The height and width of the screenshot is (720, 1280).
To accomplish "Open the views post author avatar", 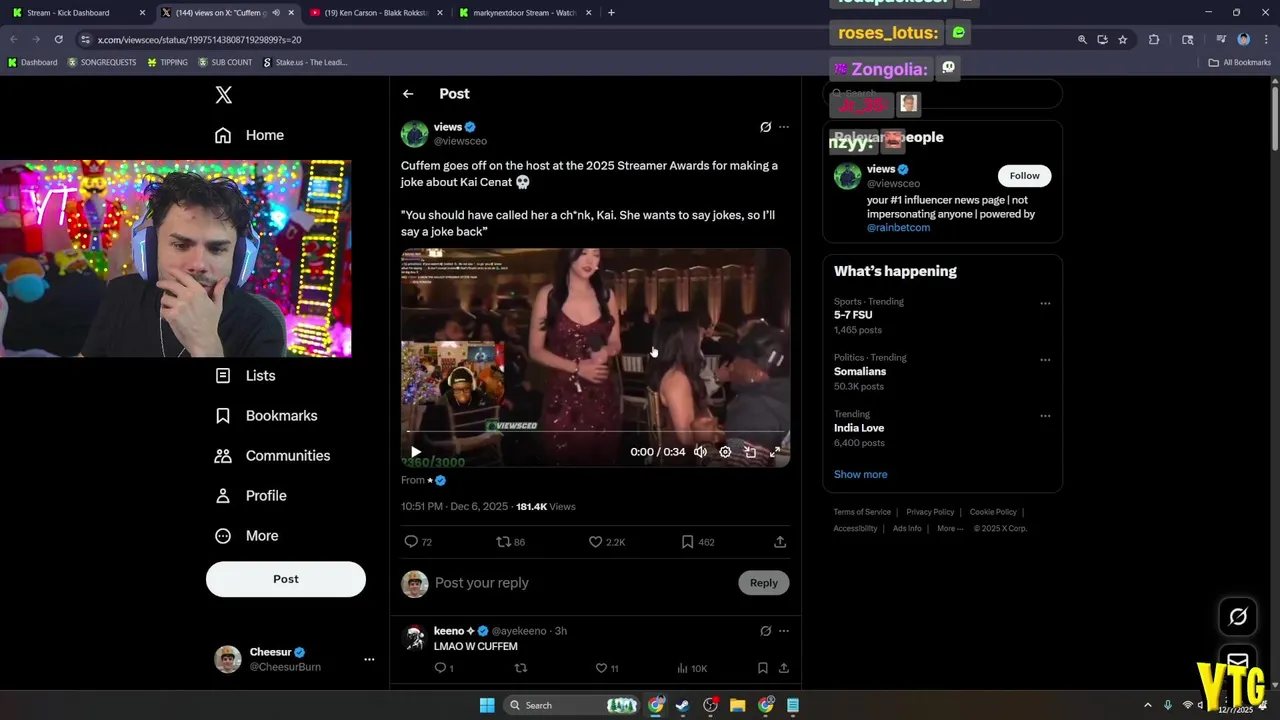I will pyautogui.click(x=415, y=134).
